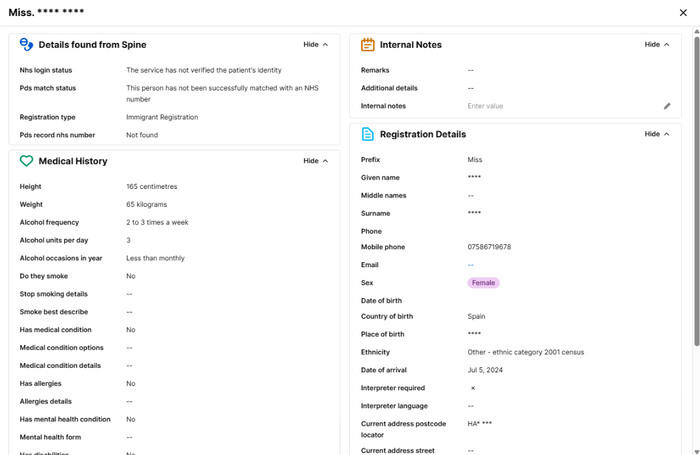Click the heart icon next to Medical History
This screenshot has height=455, width=700.
click(x=27, y=161)
